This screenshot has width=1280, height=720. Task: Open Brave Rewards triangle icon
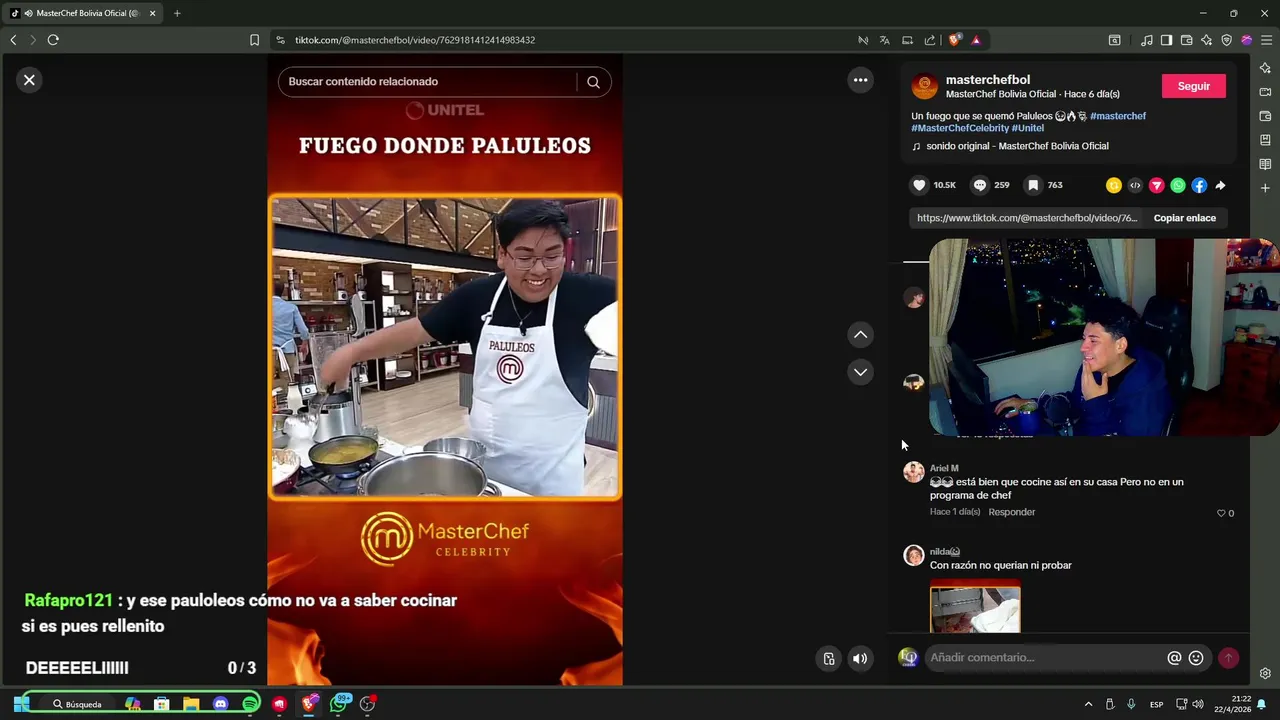pyautogui.click(x=975, y=40)
